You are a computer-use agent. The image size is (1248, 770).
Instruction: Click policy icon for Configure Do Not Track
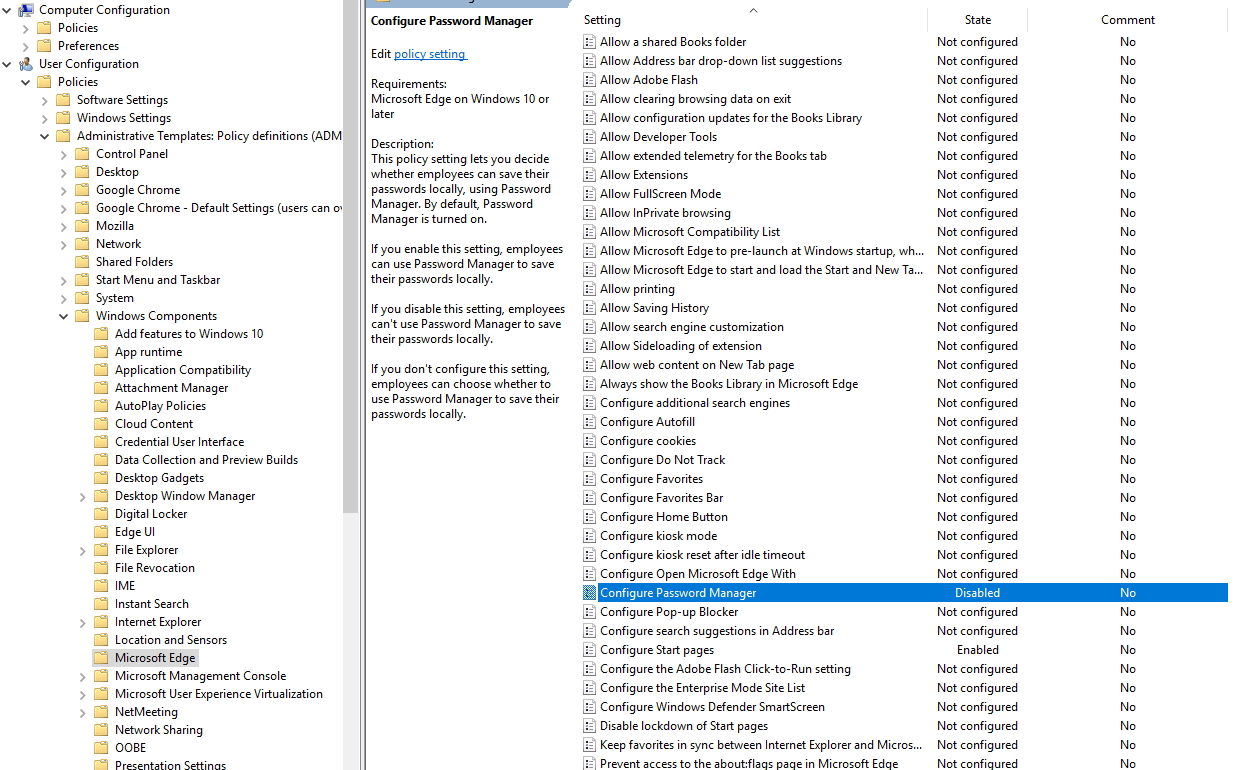point(589,460)
